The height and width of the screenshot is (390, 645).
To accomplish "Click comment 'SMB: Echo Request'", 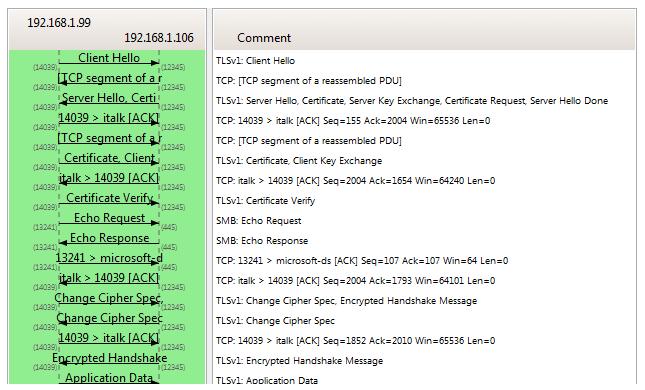I will point(258,221).
